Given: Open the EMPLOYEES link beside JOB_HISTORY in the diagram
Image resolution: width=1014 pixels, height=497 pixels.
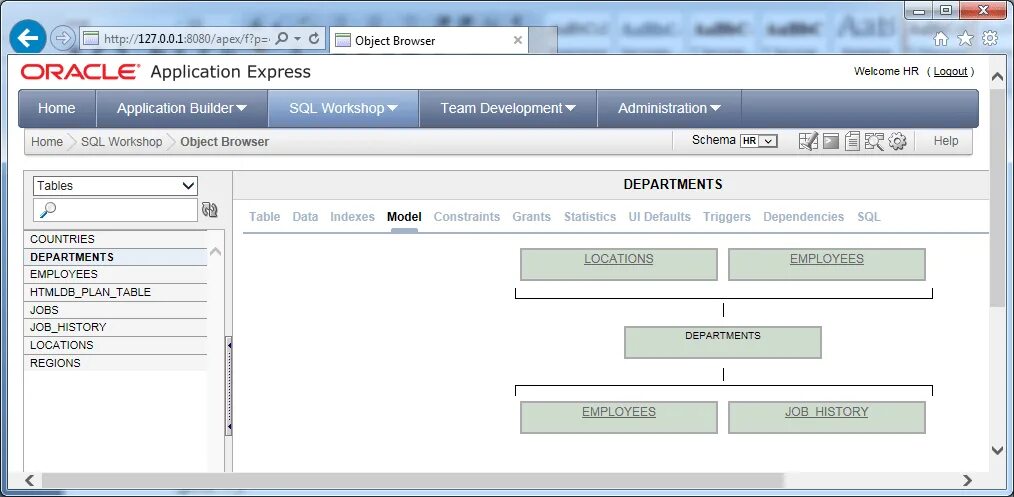Looking at the screenshot, I should tap(619, 412).
